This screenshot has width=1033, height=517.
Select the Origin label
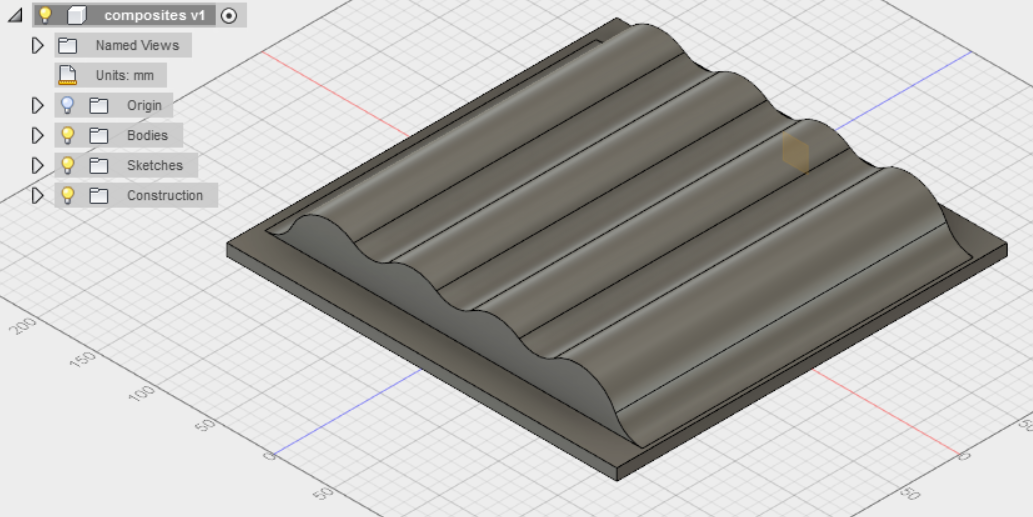(144, 105)
